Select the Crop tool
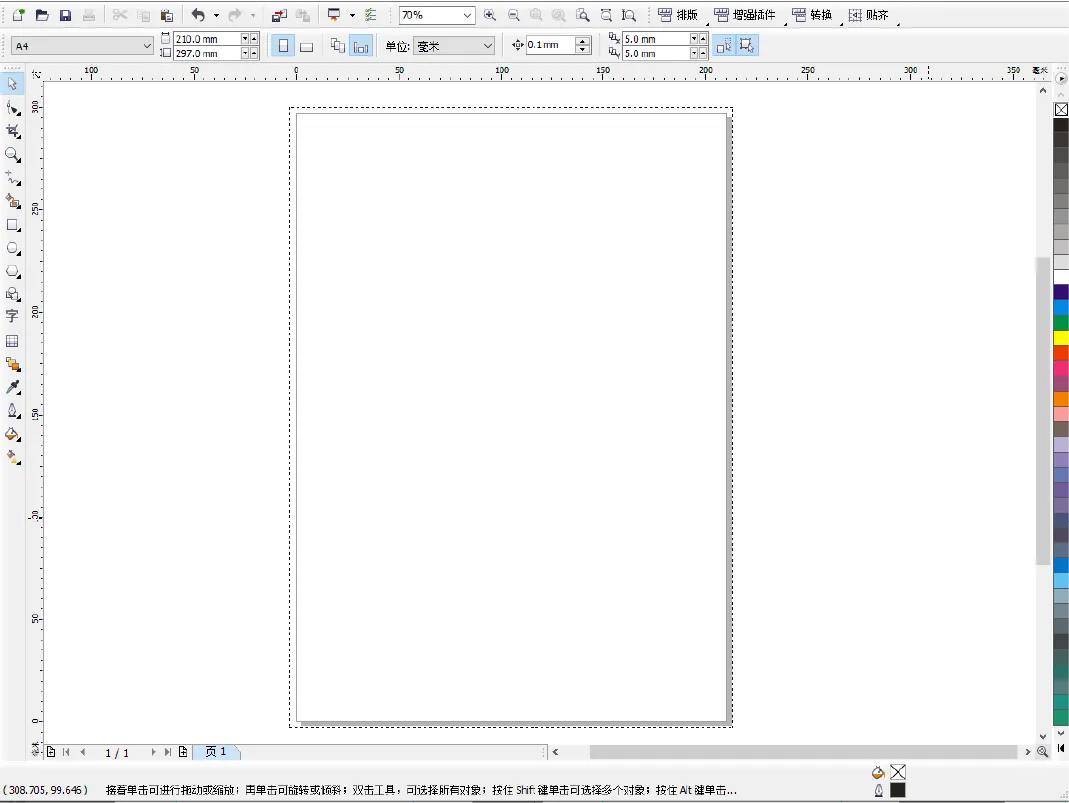The height and width of the screenshot is (803, 1069). (12, 131)
